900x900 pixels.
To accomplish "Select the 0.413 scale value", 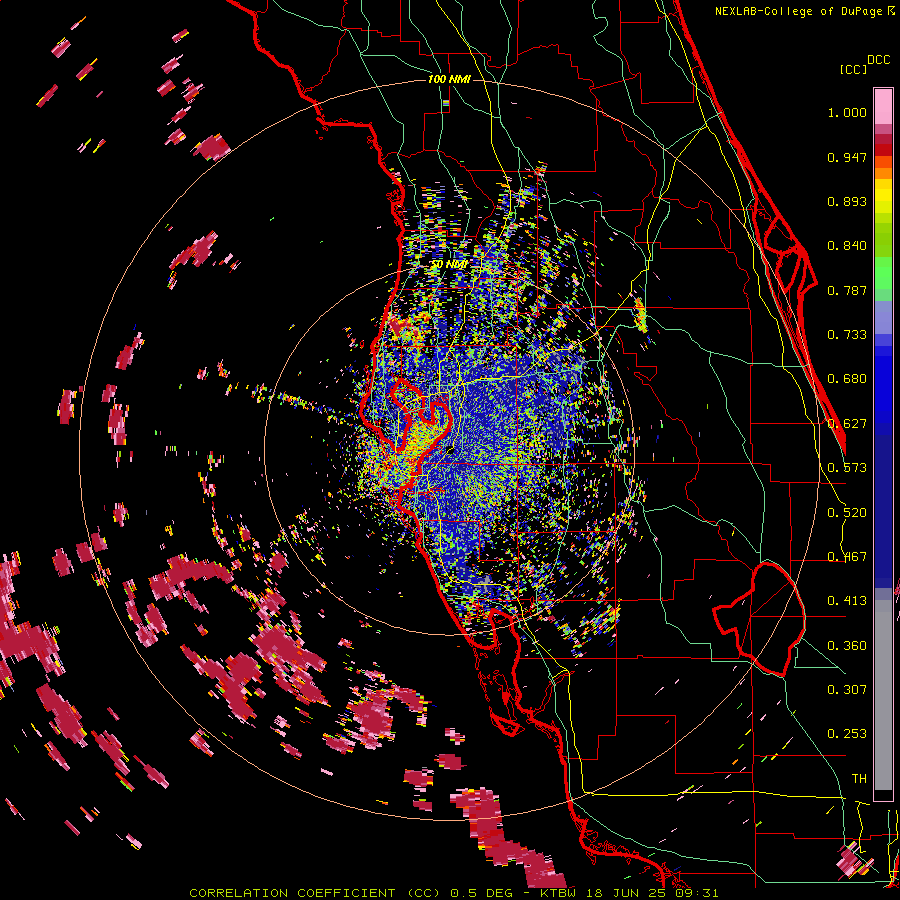I will 847,601.
